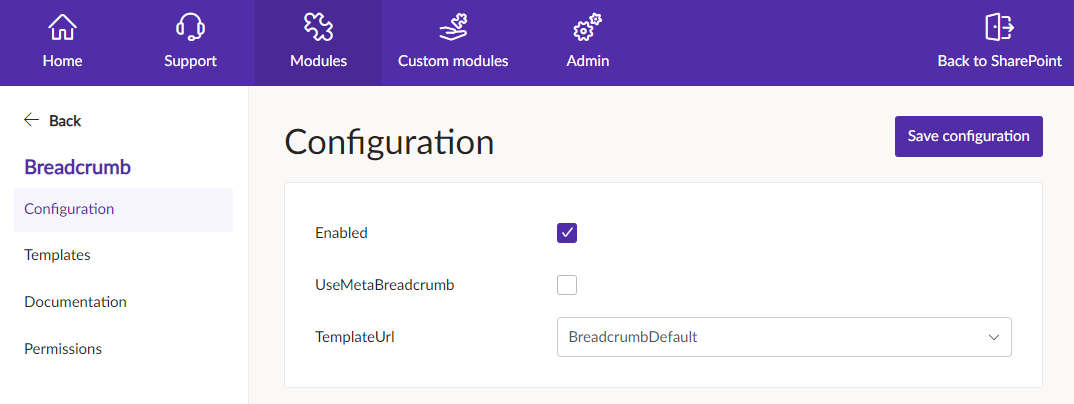The height and width of the screenshot is (404, 1074).
Task: Click the Breadcrumb heading in sidebar
Action: (x=77, y=166)
